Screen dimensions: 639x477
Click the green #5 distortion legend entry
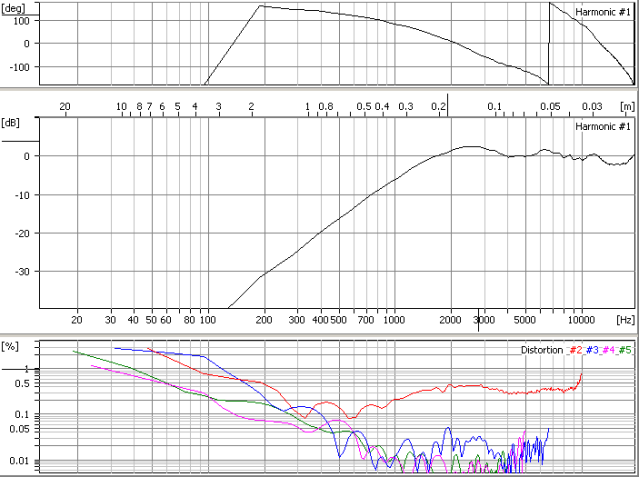click(x=625, y=350)
